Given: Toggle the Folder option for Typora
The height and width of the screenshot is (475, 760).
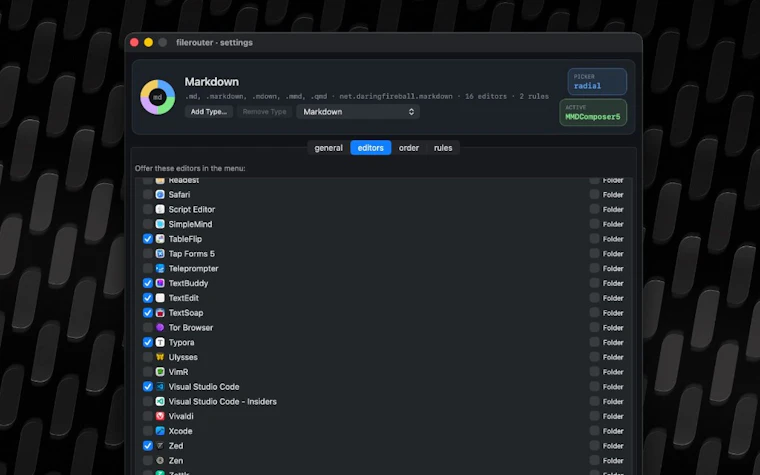Looking at the screenshot, I should pyautogui.click(x=594, y=342).
